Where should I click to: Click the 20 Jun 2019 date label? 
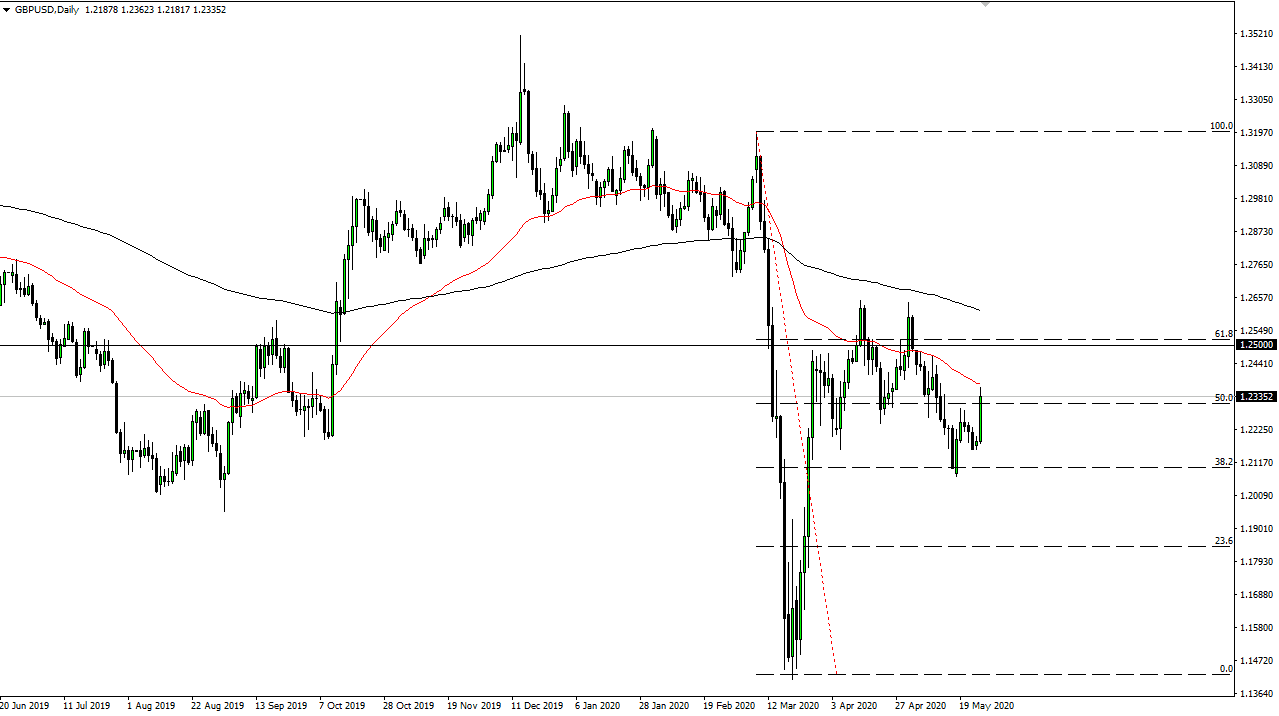[x=24, y=705]
